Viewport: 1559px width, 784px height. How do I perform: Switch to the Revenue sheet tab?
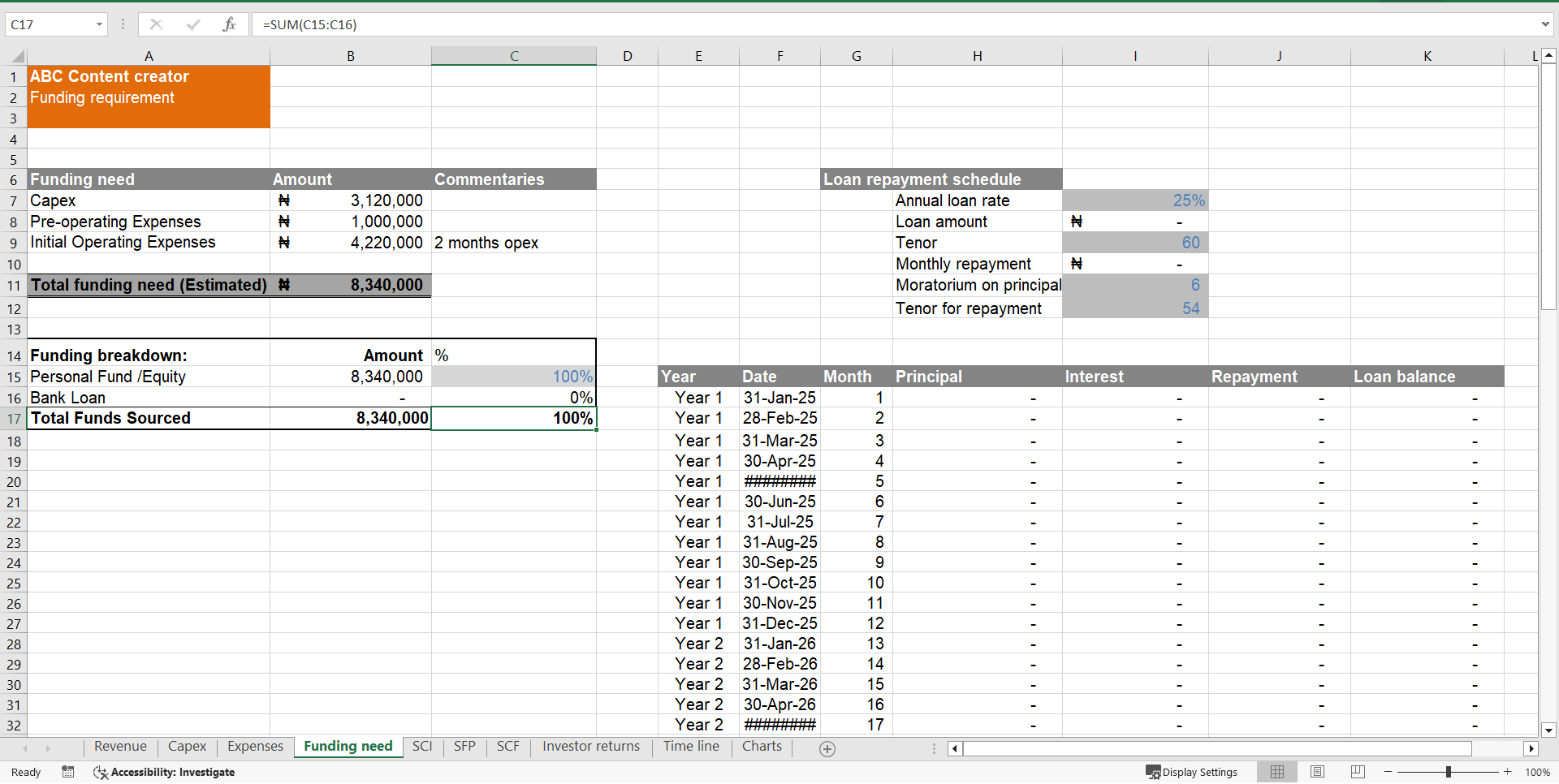click(x=120, y=747)
